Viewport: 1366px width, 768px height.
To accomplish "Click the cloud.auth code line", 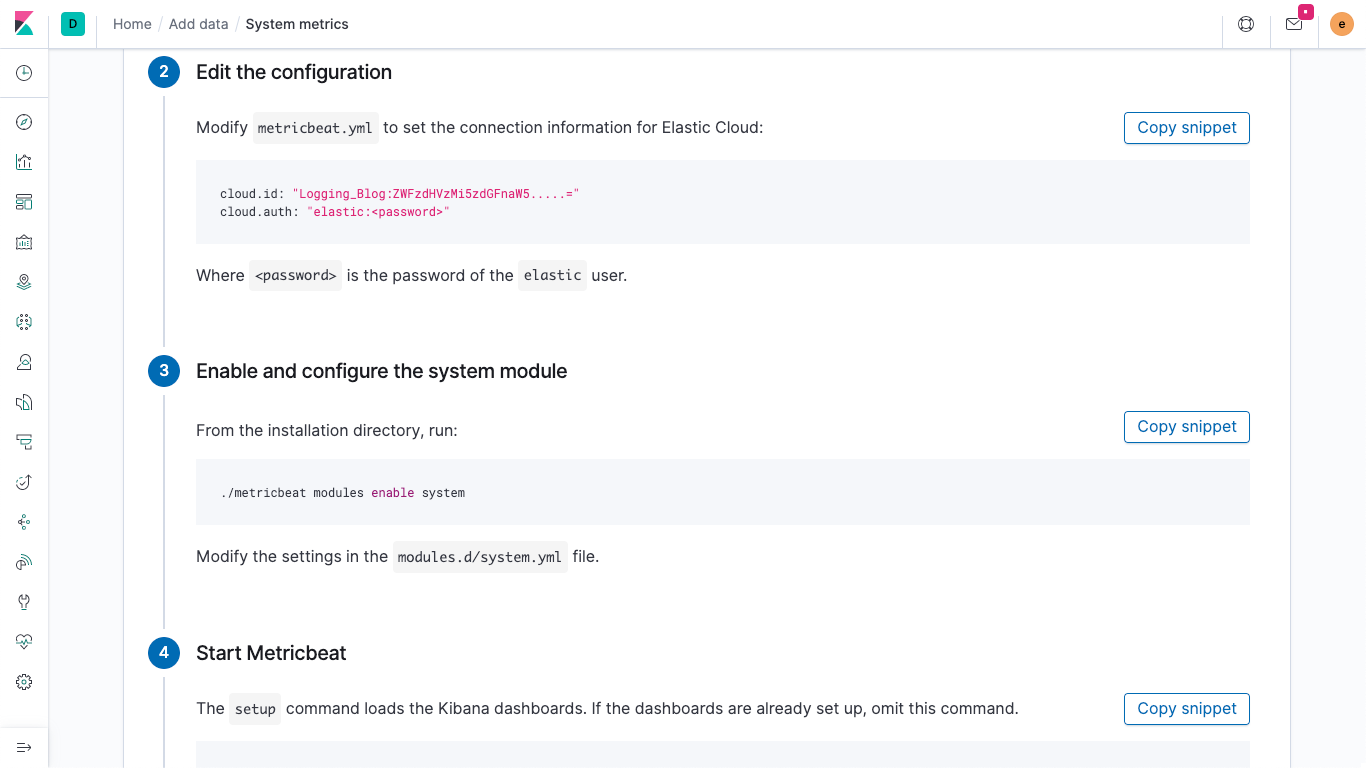I will pyautogui.click(x=335, y=212).
